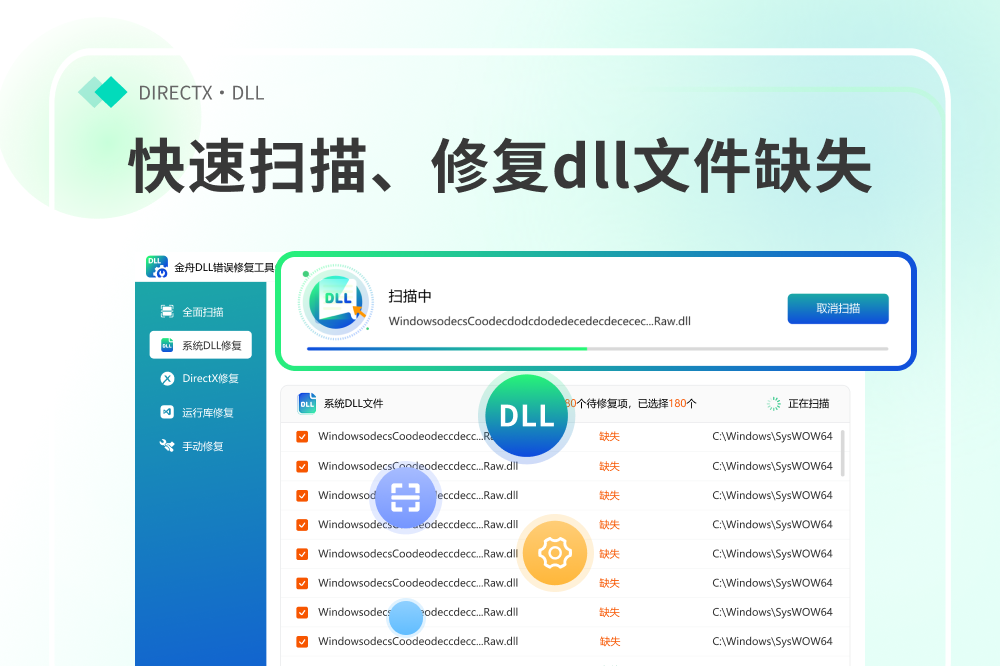Image resolution: width=1000 pixels, height=666 pixels.
Task: Toggle the second DLL row checkbox
Action: tap(302, 466)
